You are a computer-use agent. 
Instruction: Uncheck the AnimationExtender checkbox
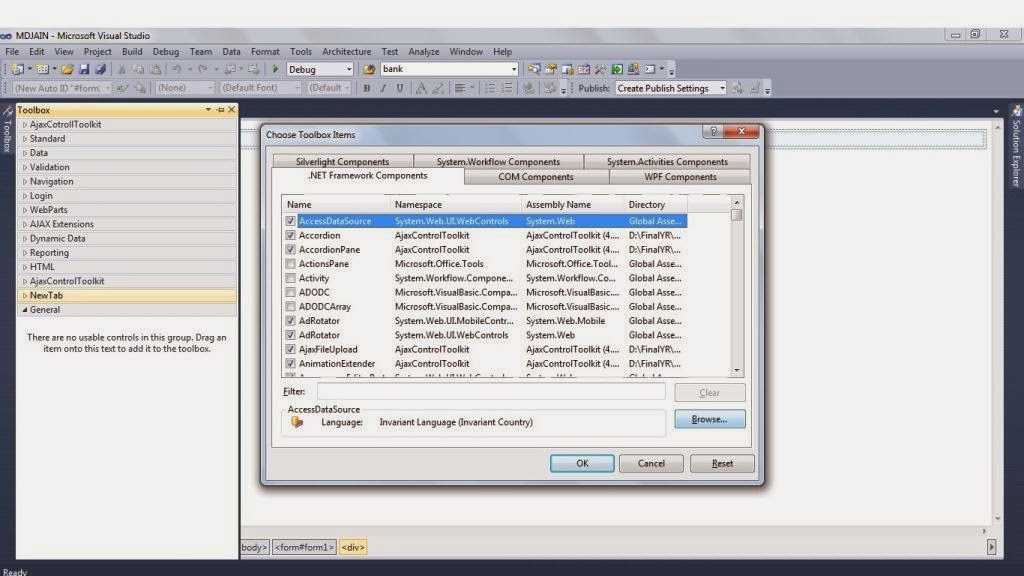click(290, 364)
